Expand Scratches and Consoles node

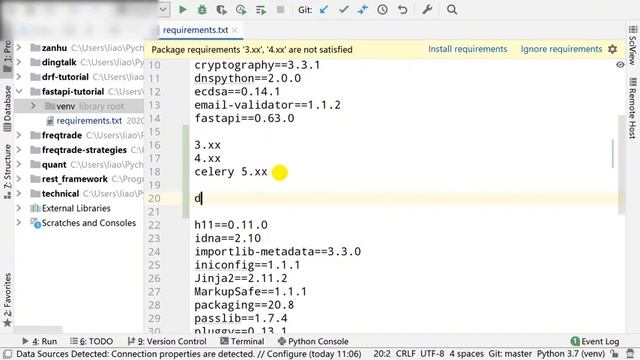[x=19, y=223]
